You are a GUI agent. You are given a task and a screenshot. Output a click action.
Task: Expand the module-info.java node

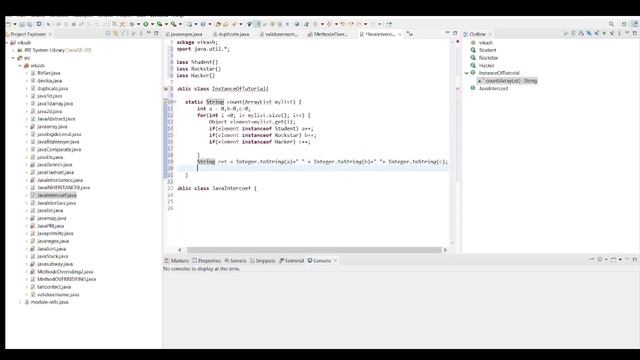(x=20, y=302)
